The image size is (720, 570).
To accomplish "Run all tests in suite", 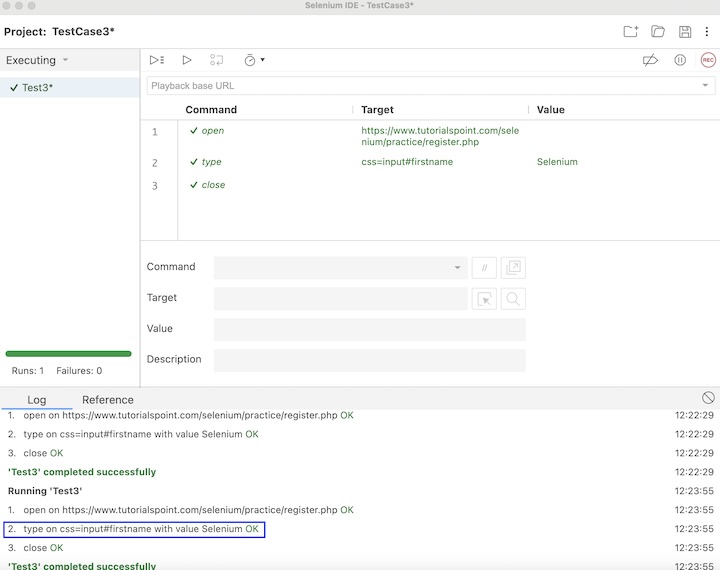I will coord(157,60).
